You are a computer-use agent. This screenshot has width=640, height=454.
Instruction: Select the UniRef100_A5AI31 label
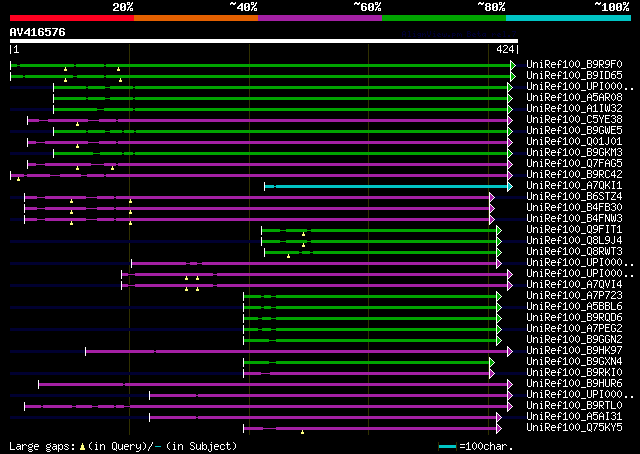(574, 417)
